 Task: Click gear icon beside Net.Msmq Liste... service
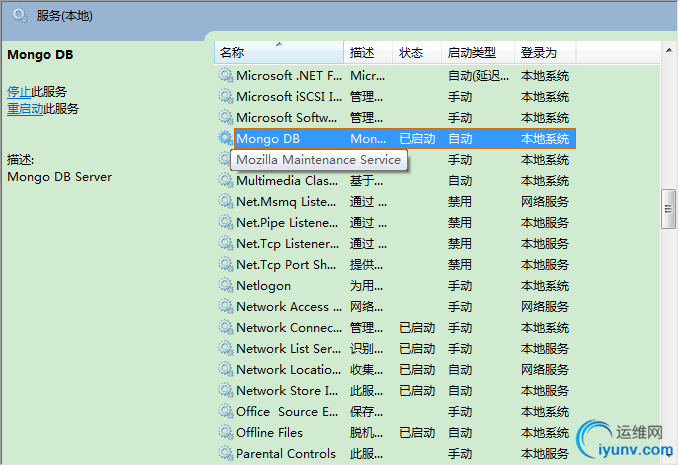point(225,201)
